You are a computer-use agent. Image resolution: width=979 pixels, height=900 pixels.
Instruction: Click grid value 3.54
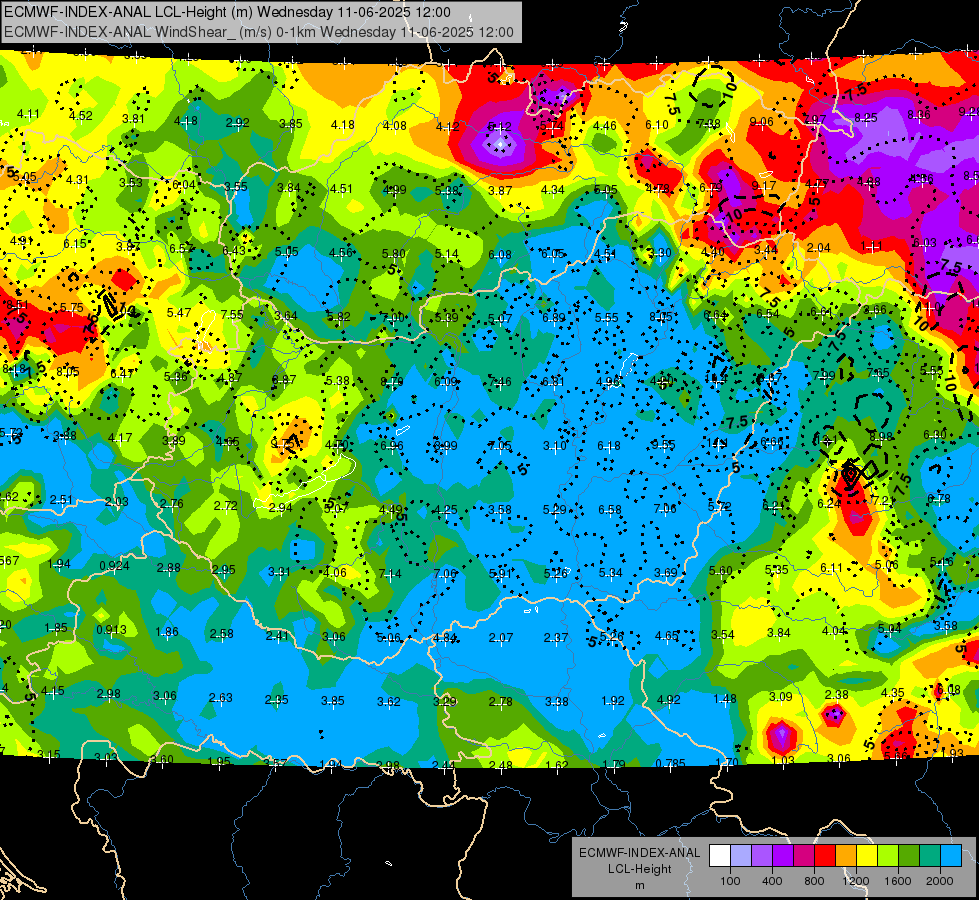click(723, 635)
